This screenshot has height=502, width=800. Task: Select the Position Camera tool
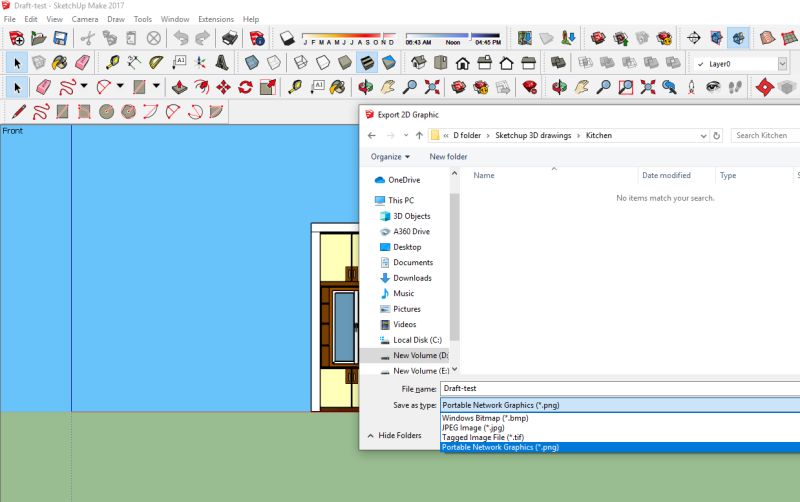click(691, 87)
